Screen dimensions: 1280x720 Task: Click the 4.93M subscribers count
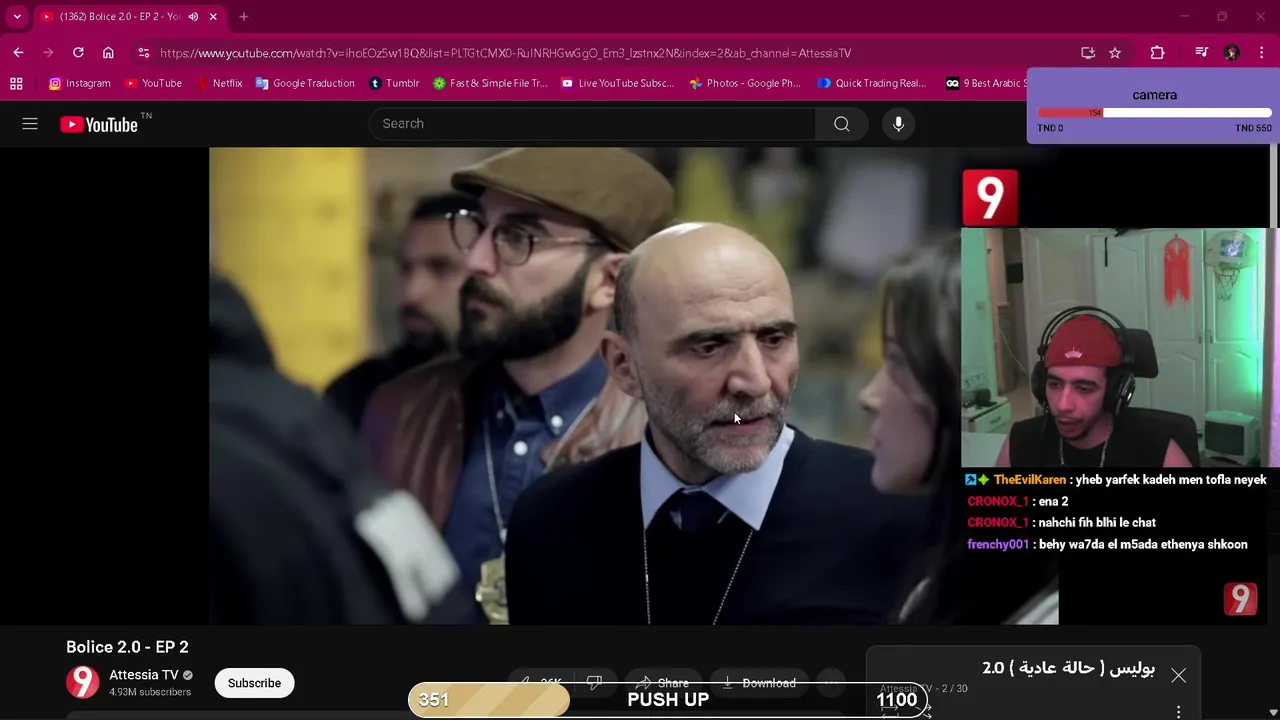pos(150,692)
